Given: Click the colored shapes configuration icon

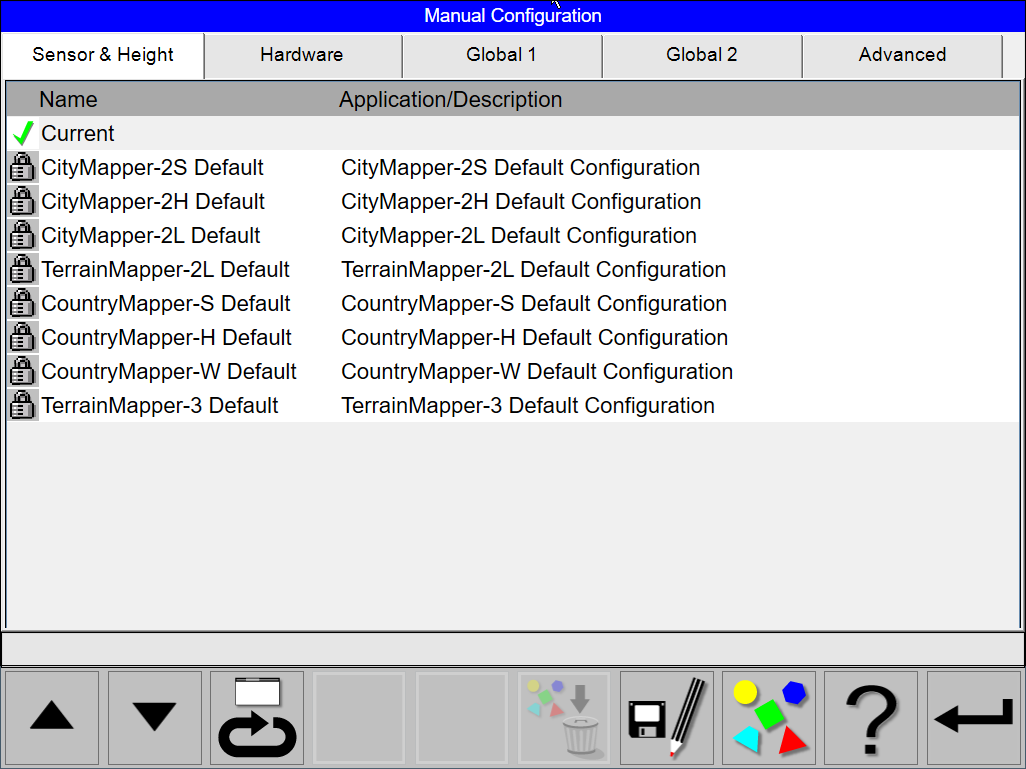Looking at the screenshot, I should [768, 718].
